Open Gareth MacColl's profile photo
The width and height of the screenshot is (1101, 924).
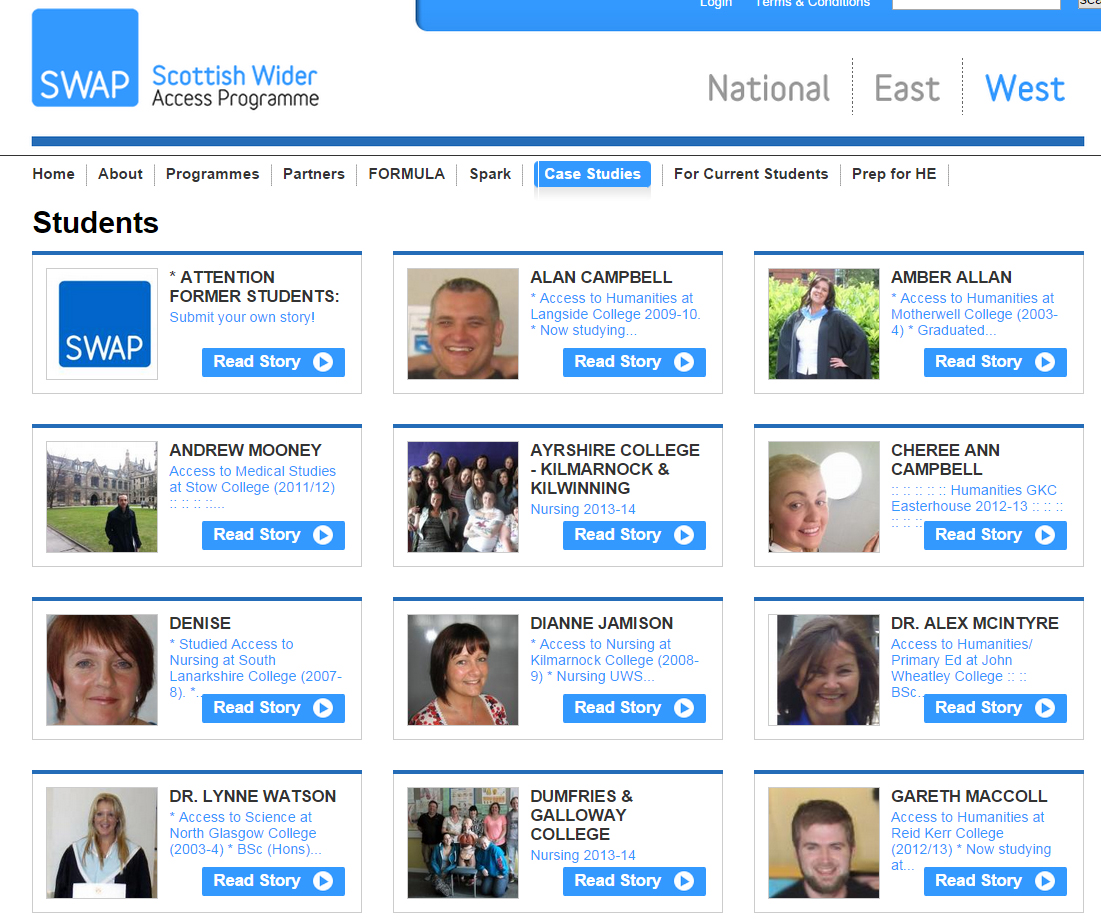click(824, 843)
